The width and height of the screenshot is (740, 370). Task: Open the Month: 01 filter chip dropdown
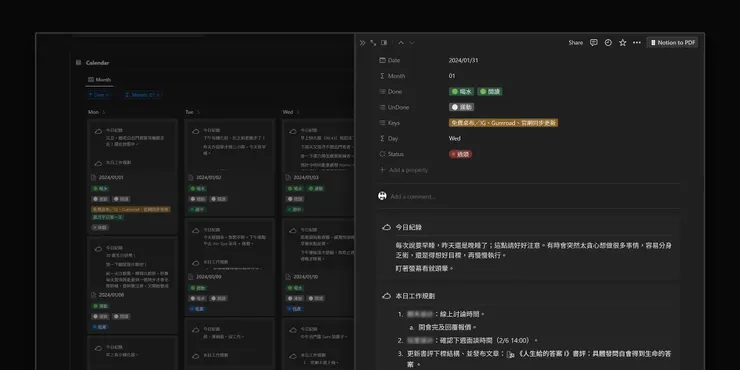[143, 95]
